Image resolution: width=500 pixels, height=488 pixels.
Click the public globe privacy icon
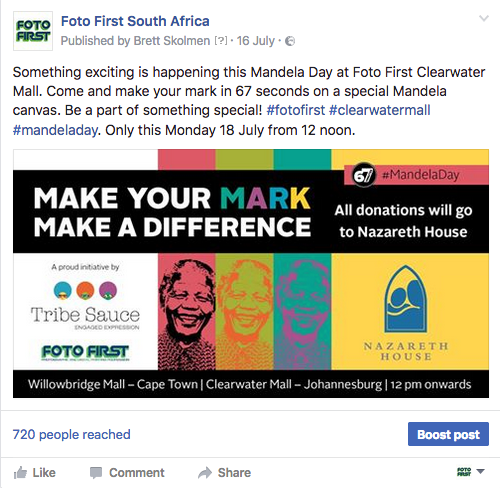tap(290, 41)
